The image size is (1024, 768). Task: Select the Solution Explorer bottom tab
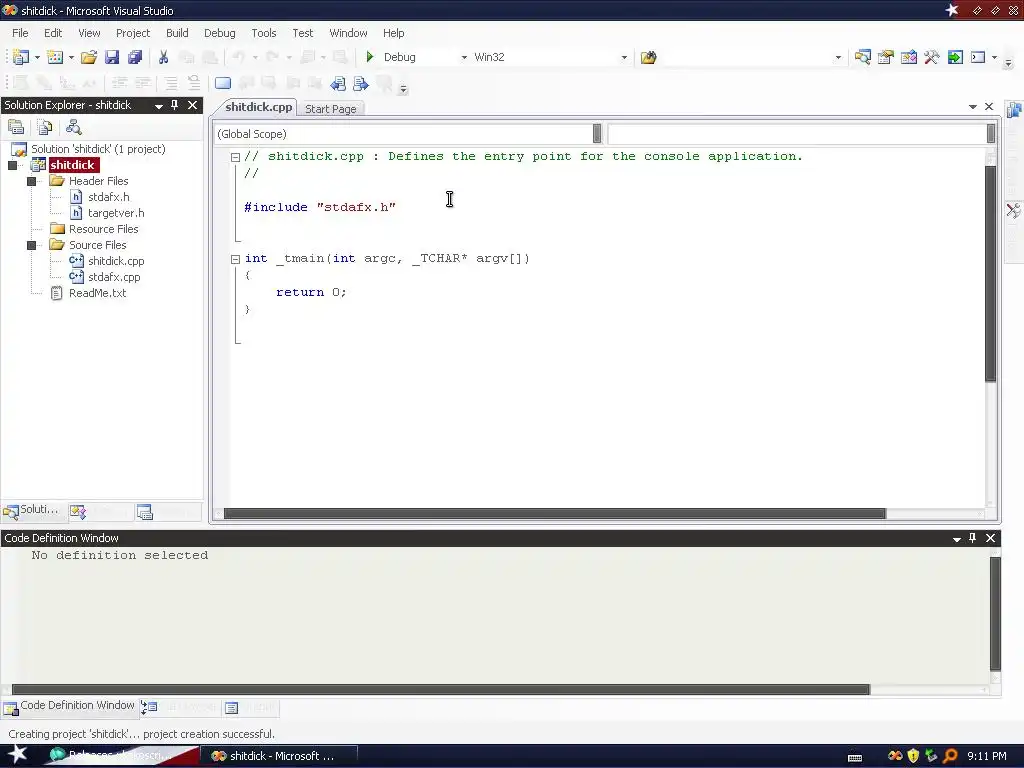[x=34, y=511]
